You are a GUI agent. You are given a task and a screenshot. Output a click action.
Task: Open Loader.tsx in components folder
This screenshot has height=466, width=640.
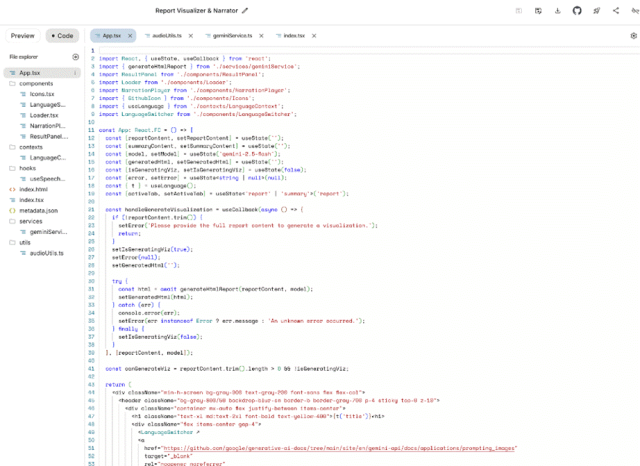pyautogui.click(x=44, y=115)
